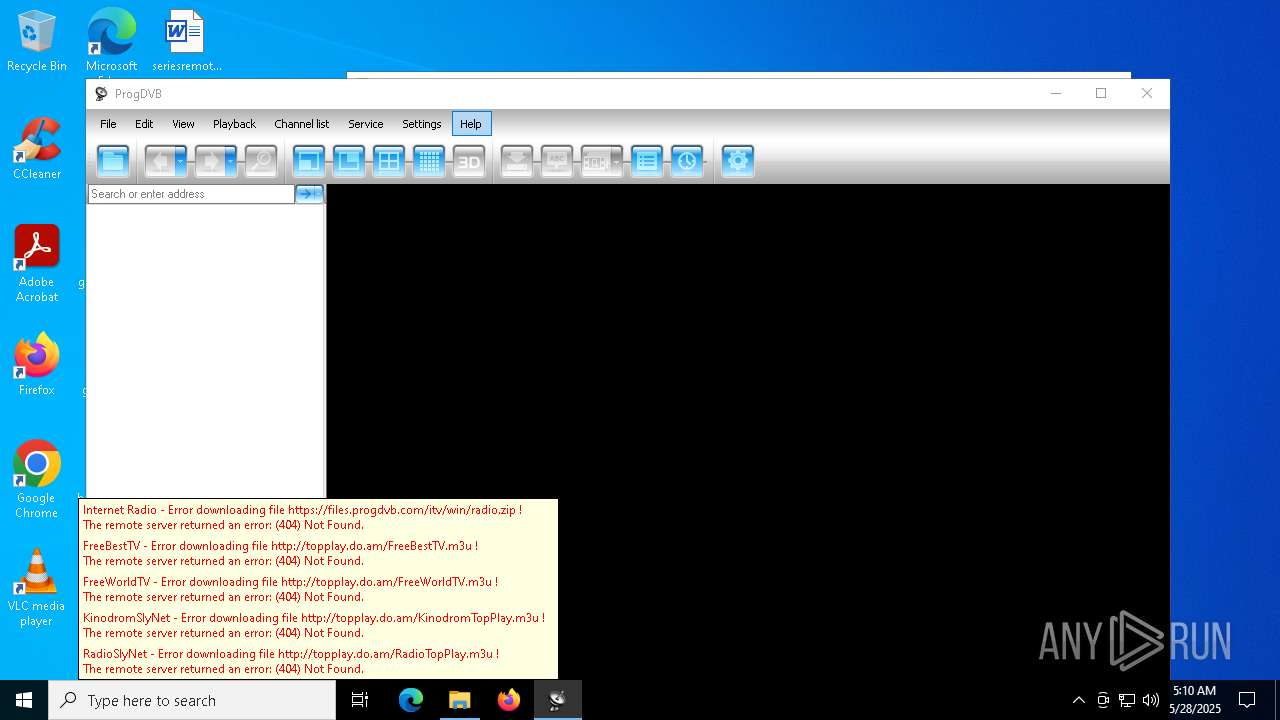The image size is (1280, 720).
Task: Open the View menu
Action: (183, 124)
